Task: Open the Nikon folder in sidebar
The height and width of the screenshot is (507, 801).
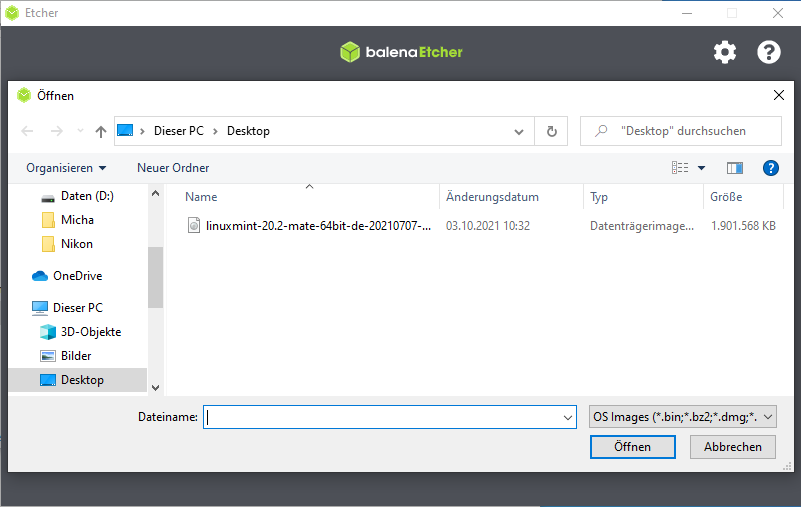Action: pyautogui.click(x=77, y=244)
